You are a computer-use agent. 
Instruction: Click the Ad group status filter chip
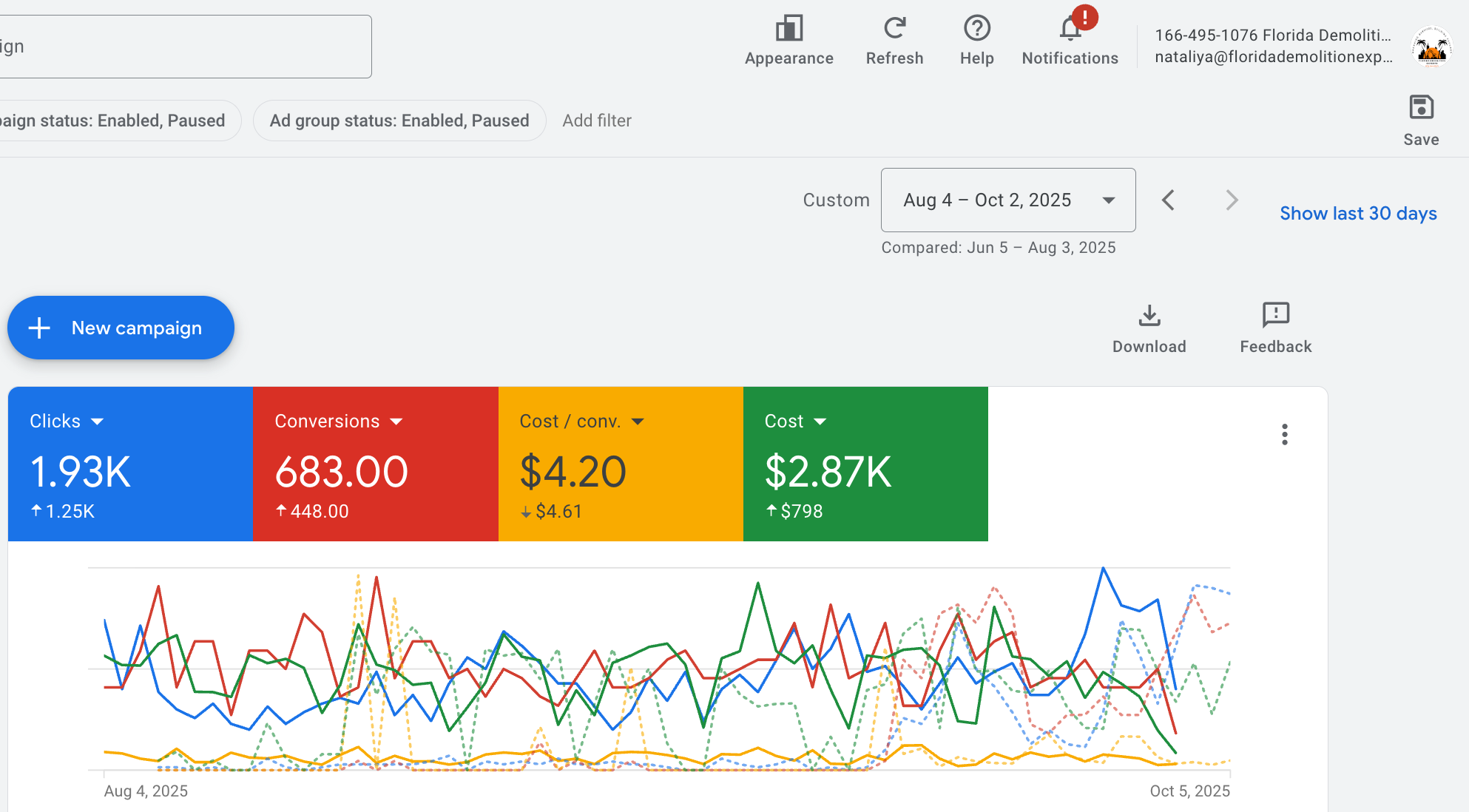pyautogui.click(x=399, y=121)
